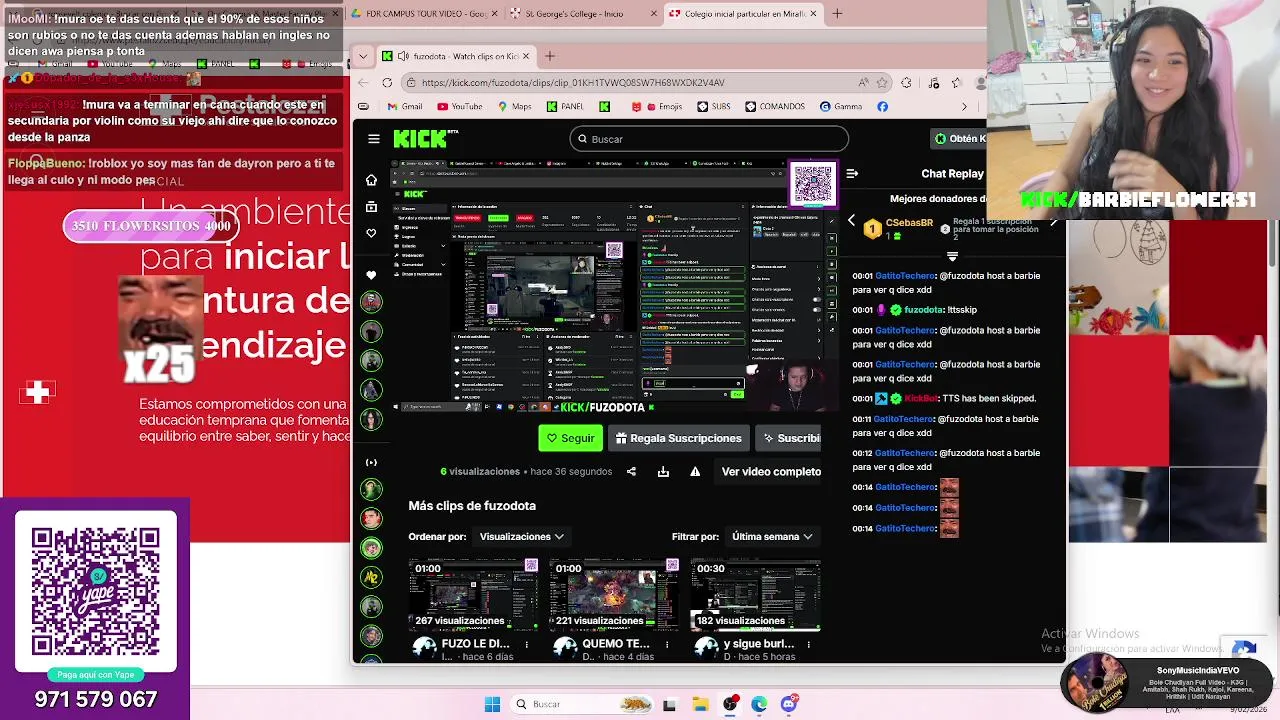Click the filled white heart sidebar icon
The width and height of the screenshot is (1280, 720).
(371, 275)
